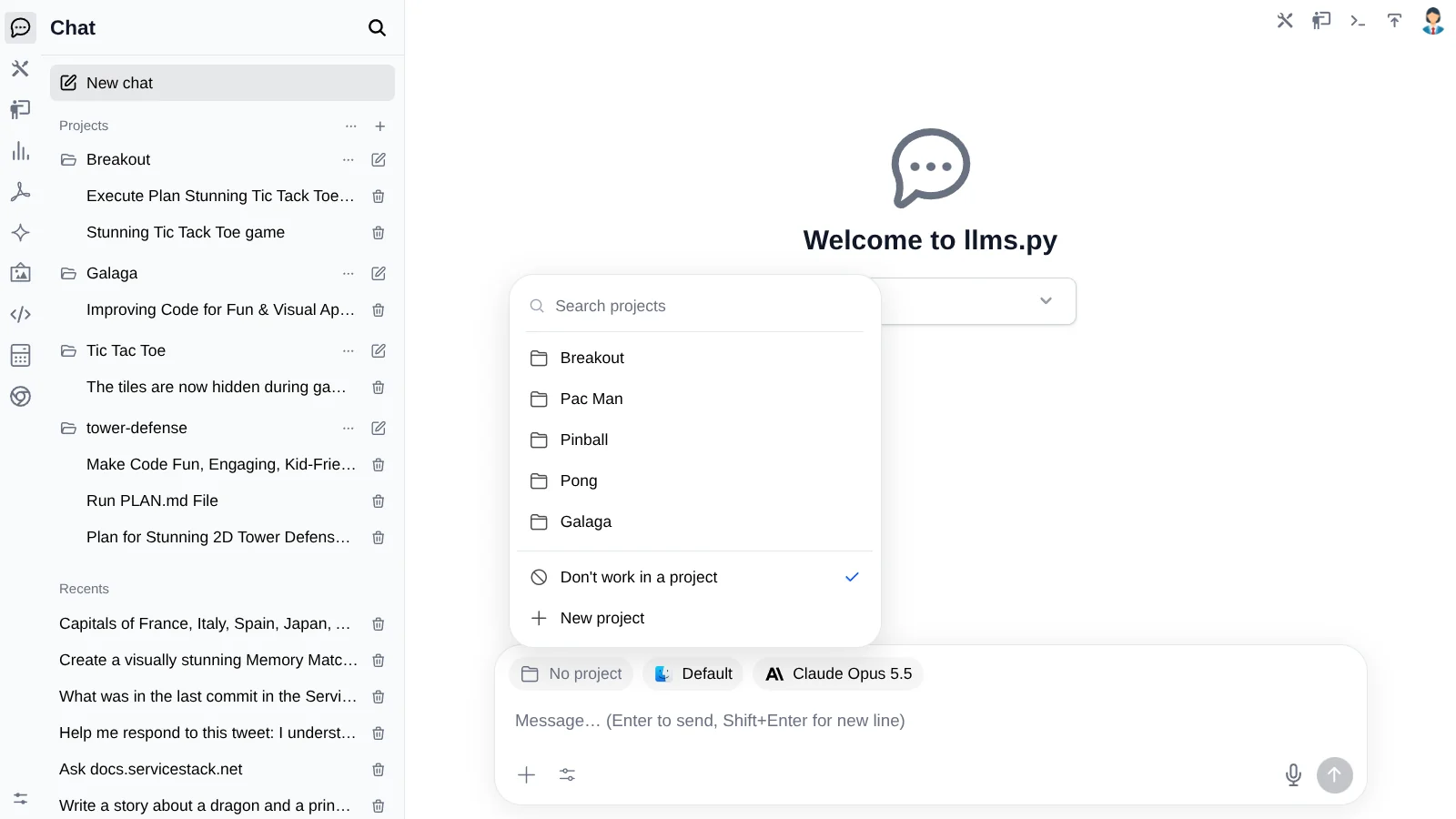This screenshot has height=819, width=1456.
Task: Click the tools wrench icon in left sidebar
Action: [20, 68]
